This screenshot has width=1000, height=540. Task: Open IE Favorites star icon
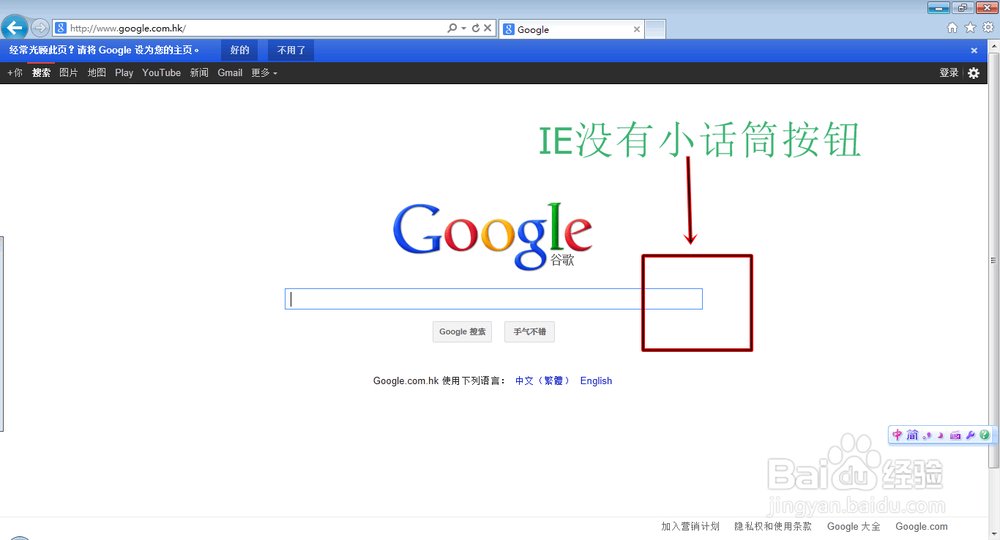[x=970, y=27]
